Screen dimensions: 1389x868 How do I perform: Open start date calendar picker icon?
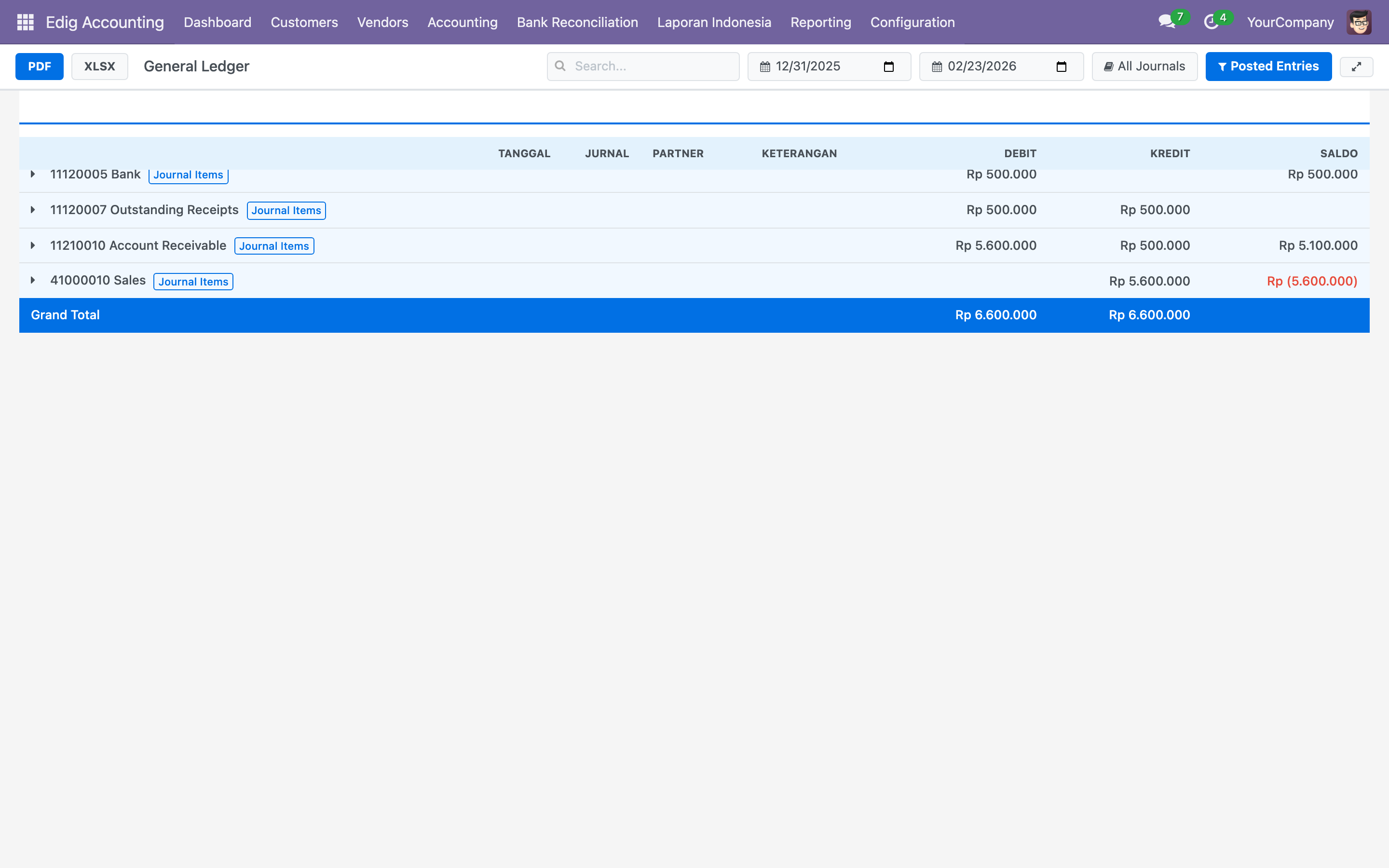pos(888,67)
